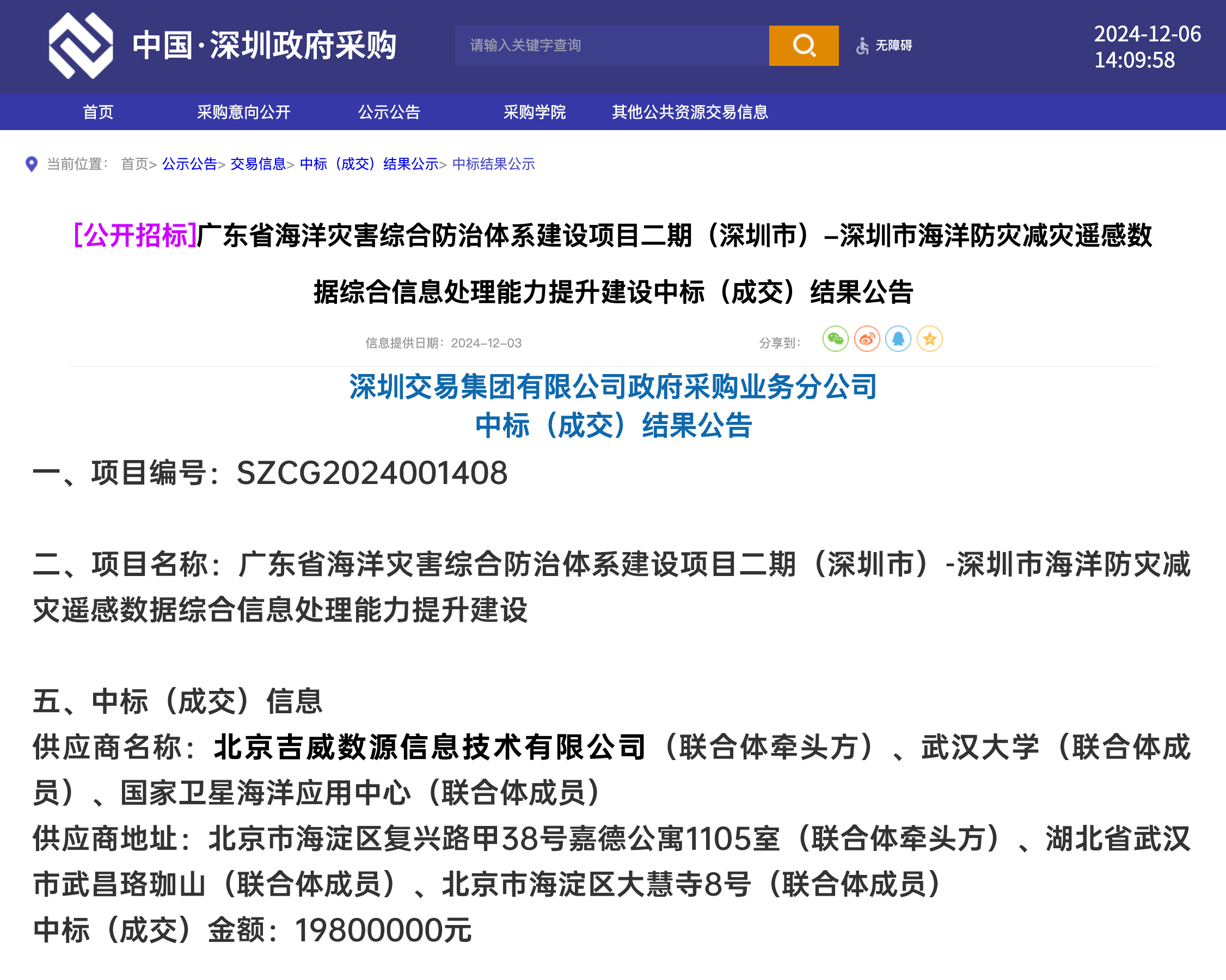
Task: Click the 二、项目名称 line
Action: pyautogui.click(x=612, y=587)
